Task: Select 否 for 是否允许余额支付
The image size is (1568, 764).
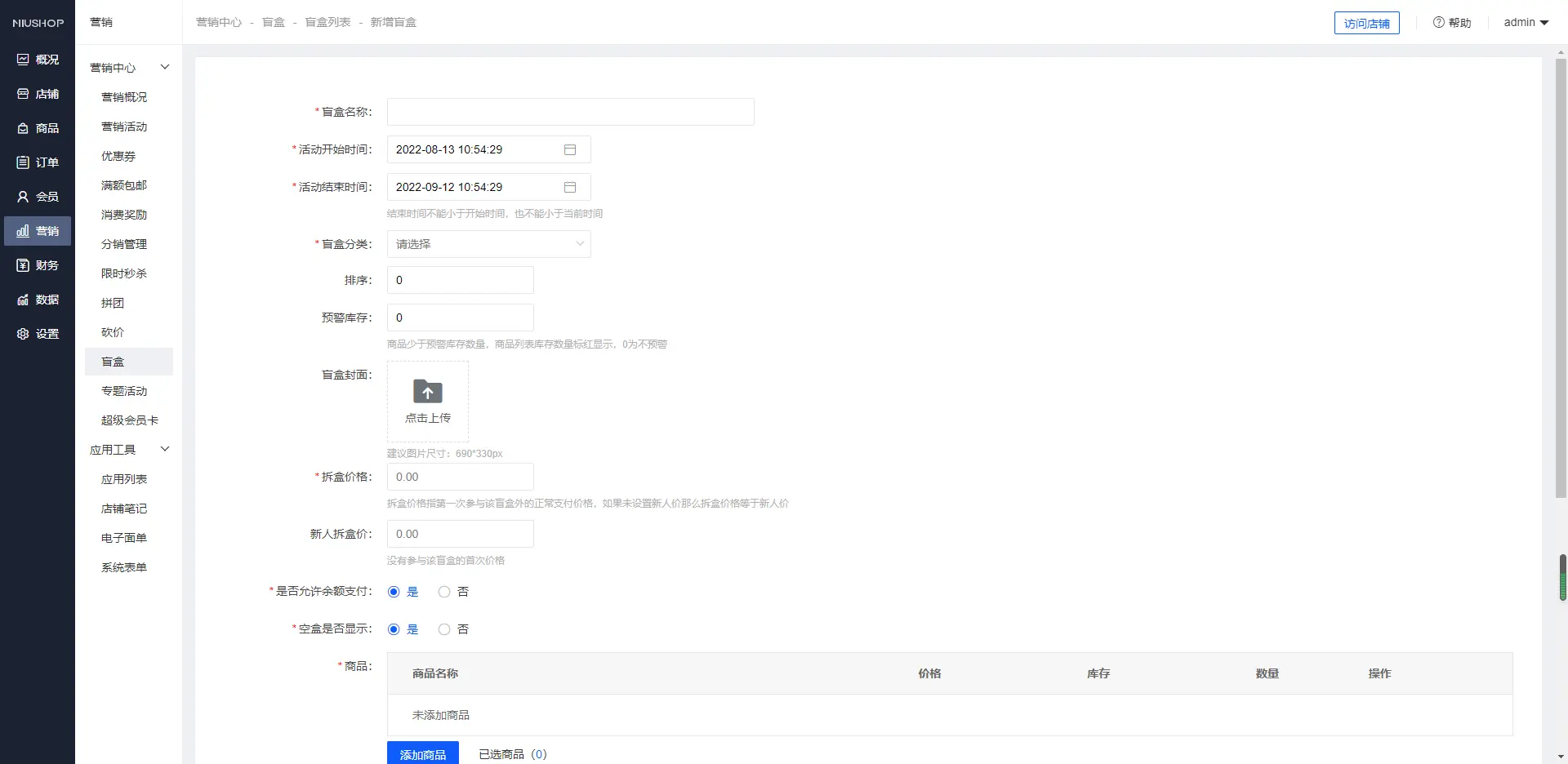Action: click(x=444, y=592)
